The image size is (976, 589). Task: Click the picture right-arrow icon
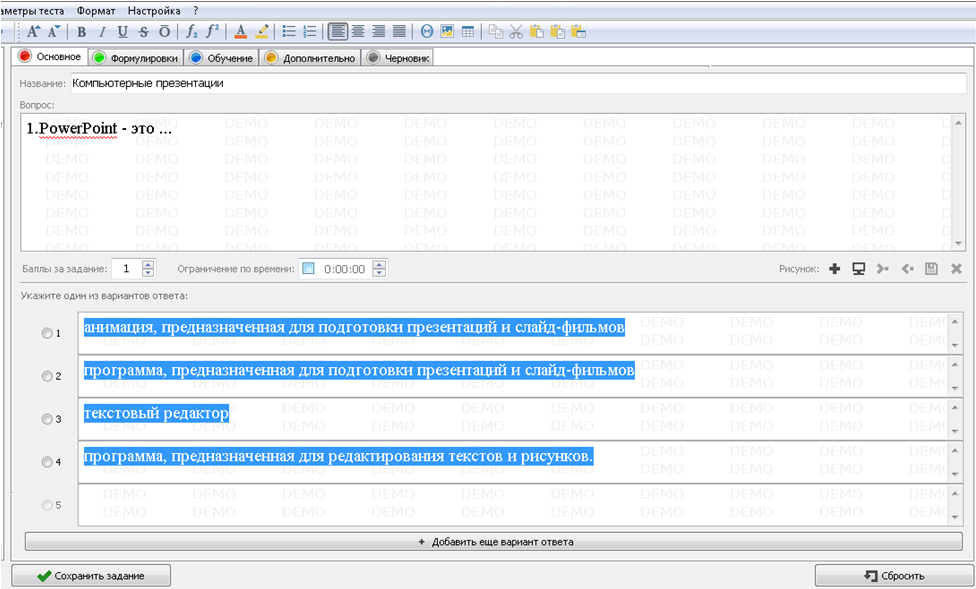coord(883,269)
